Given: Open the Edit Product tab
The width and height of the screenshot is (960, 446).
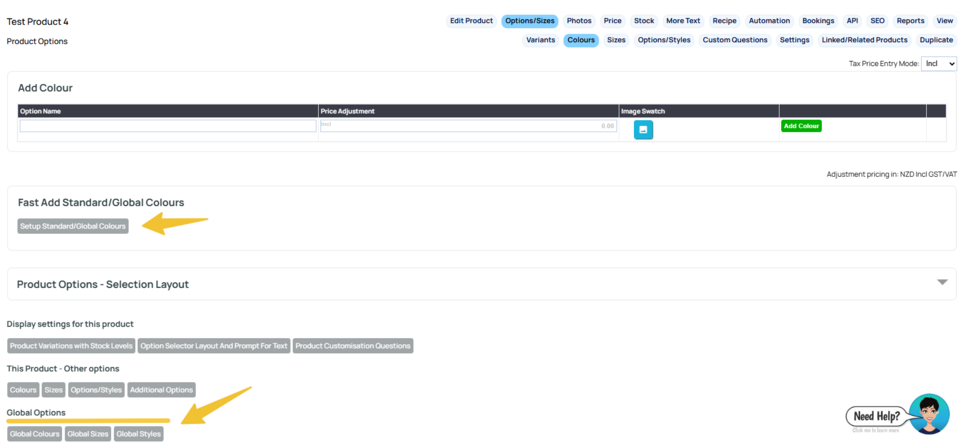Looking at the screenshot, I should tap(471, 21).
